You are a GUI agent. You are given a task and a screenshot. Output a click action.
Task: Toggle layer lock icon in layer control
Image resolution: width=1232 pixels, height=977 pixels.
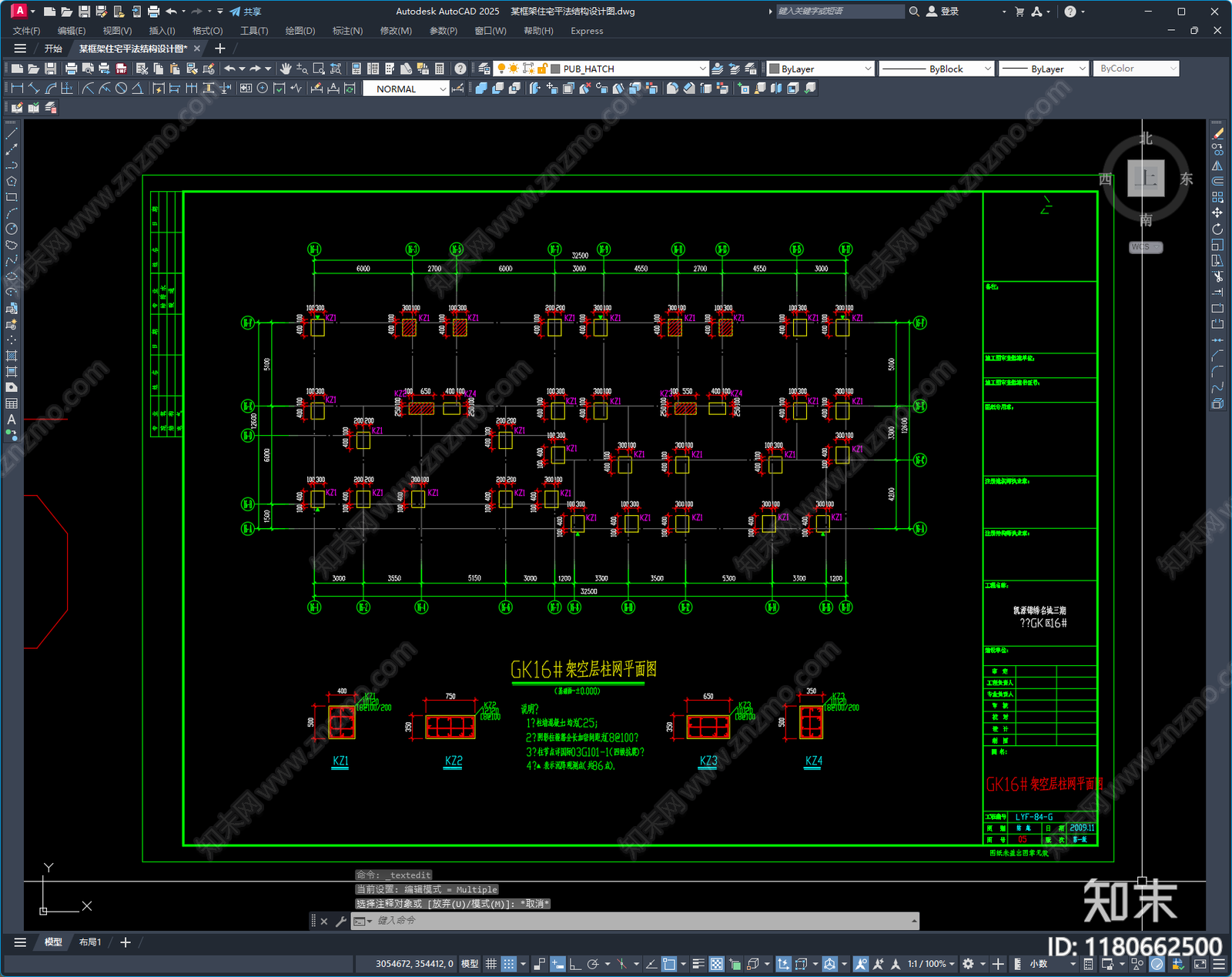[542, 69]
